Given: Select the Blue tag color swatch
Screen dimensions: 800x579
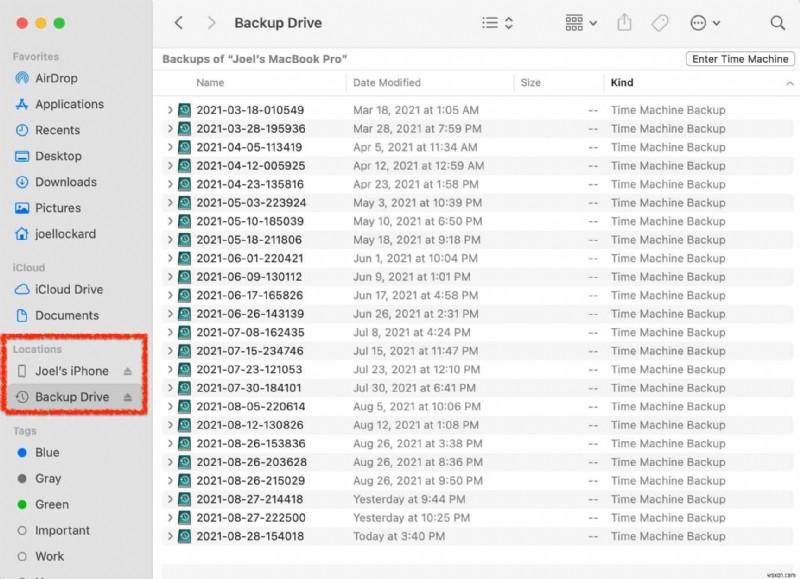Looking at the screenshot, I should tap(22, 453).
